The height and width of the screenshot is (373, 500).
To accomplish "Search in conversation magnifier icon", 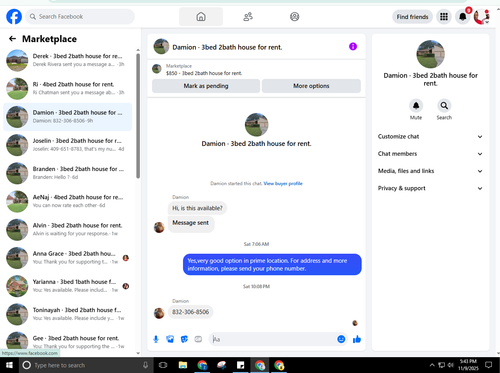I will click(x=444, y=106).
